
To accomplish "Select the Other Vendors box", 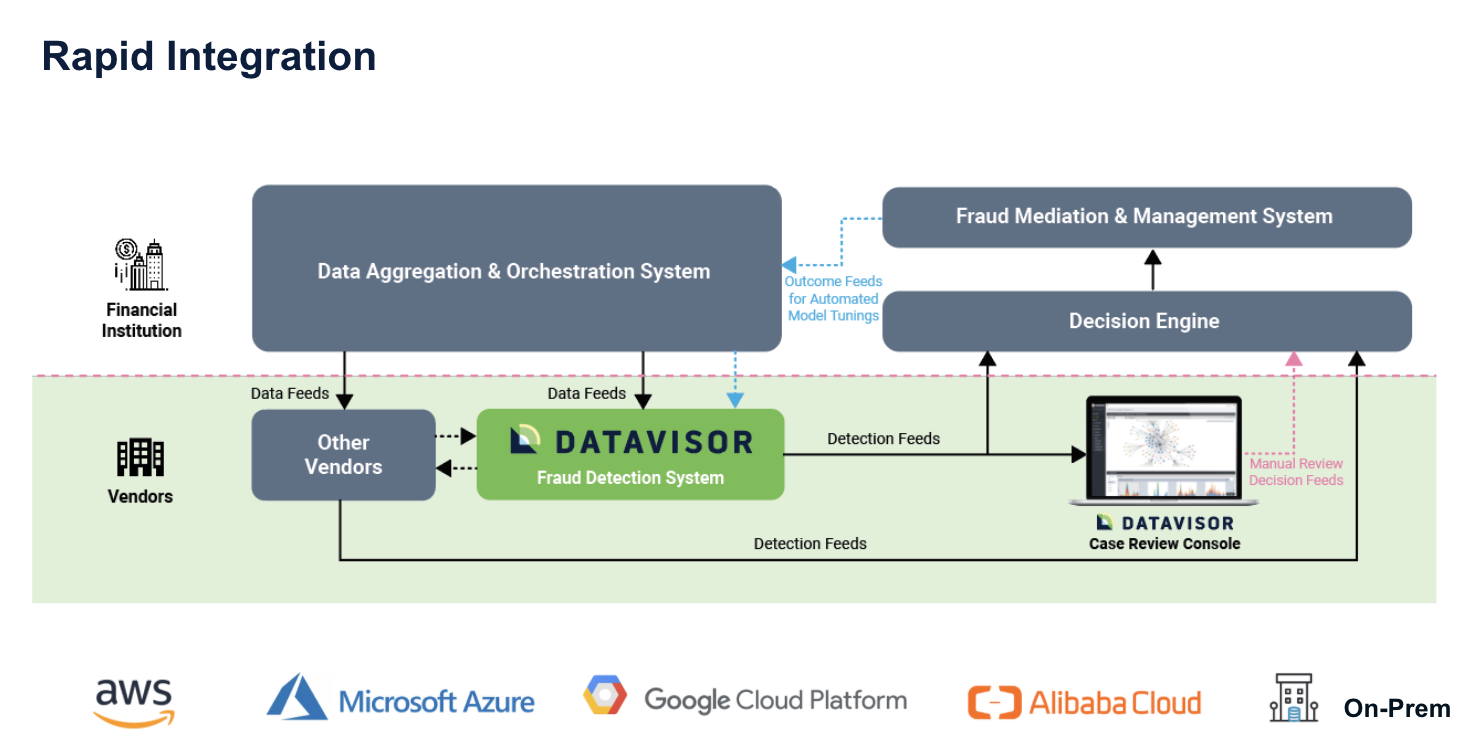I will (343, 455).
